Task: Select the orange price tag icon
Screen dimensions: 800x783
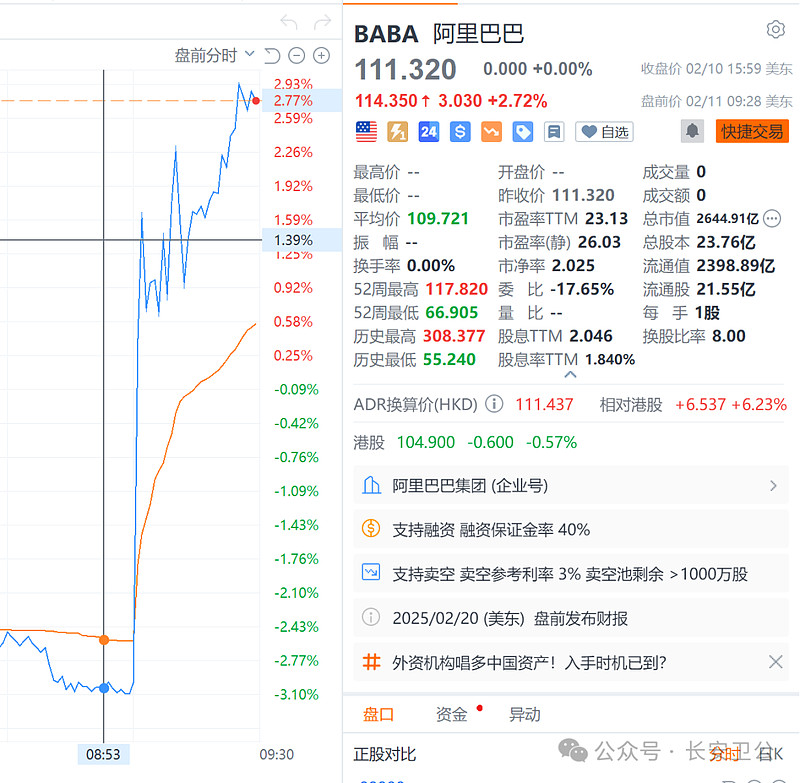Action: 490,131
